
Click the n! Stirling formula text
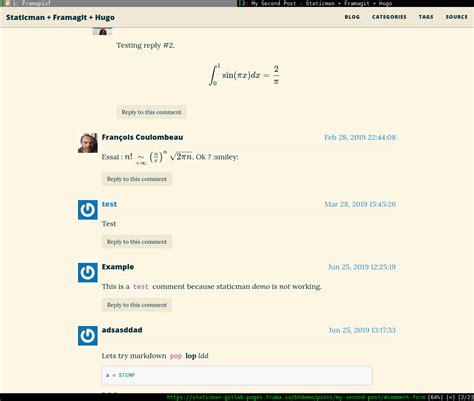(159, 157)
